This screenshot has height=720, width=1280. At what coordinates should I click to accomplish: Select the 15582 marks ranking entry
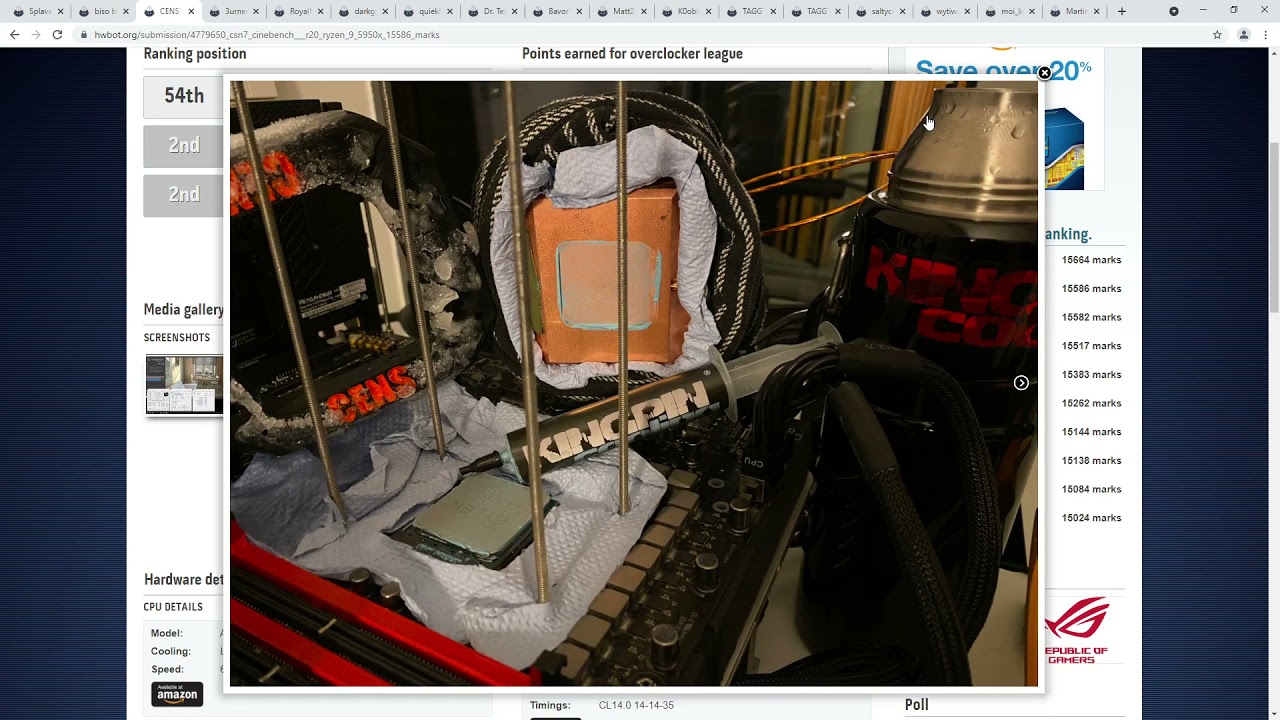click(1091, 317)
